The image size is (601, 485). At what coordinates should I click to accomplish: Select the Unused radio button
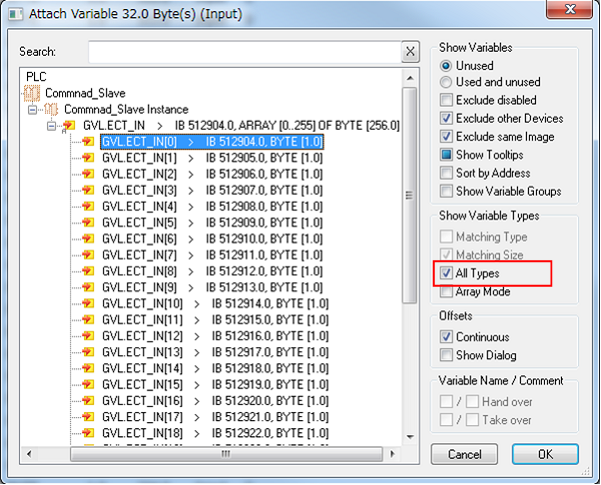[x=447, y=65]
